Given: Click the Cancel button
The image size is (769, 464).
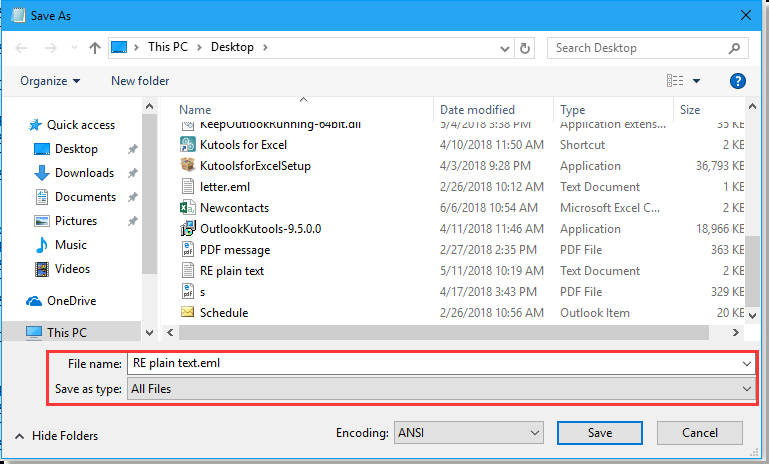Looking at the screenshot, I should pos(699,433).
